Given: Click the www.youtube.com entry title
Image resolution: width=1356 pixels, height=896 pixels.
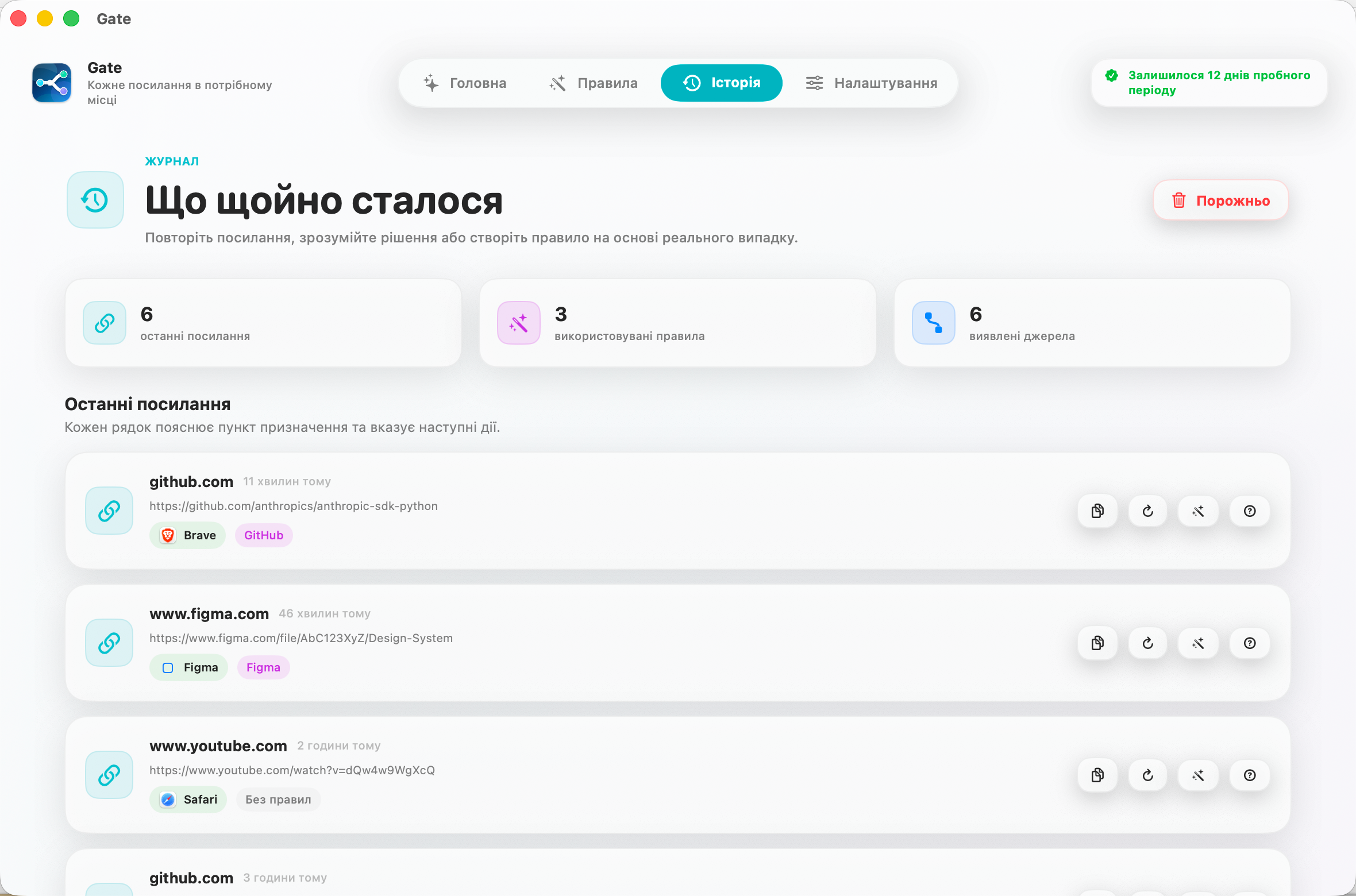Looking at the screenshot, I should pos(218,746).
